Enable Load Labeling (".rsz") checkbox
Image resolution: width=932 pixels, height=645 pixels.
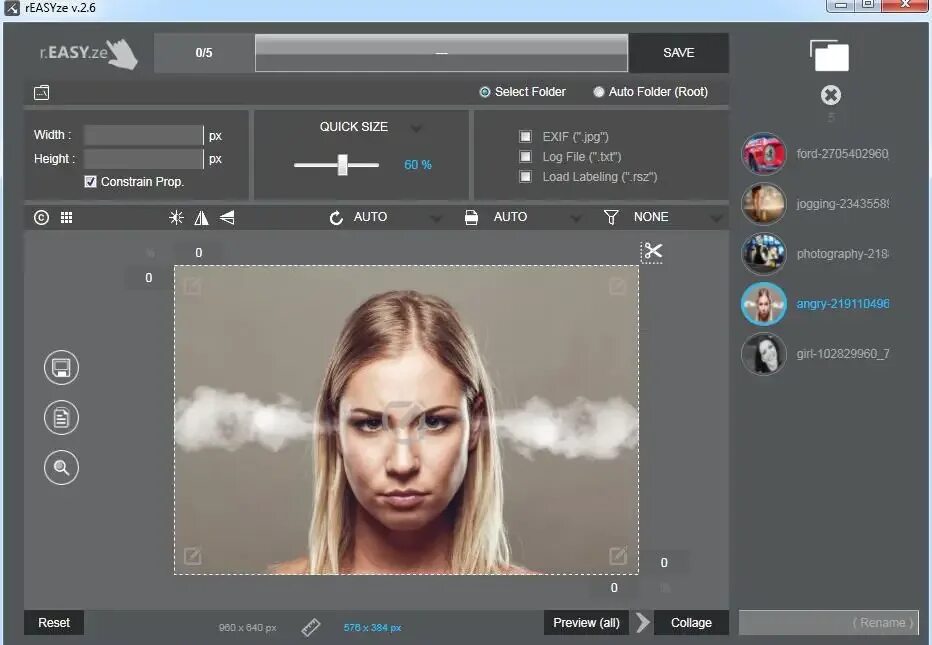click(x=525, y=177)
